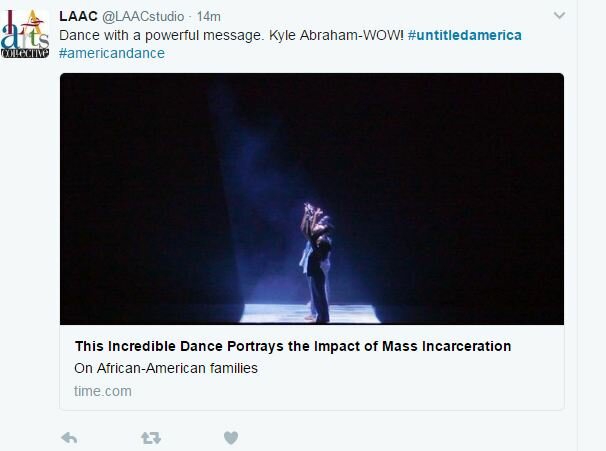The width and height of the screenshot is (606, 451).
Task: Like the tweet with the heart icon
Action: [231, 438]
